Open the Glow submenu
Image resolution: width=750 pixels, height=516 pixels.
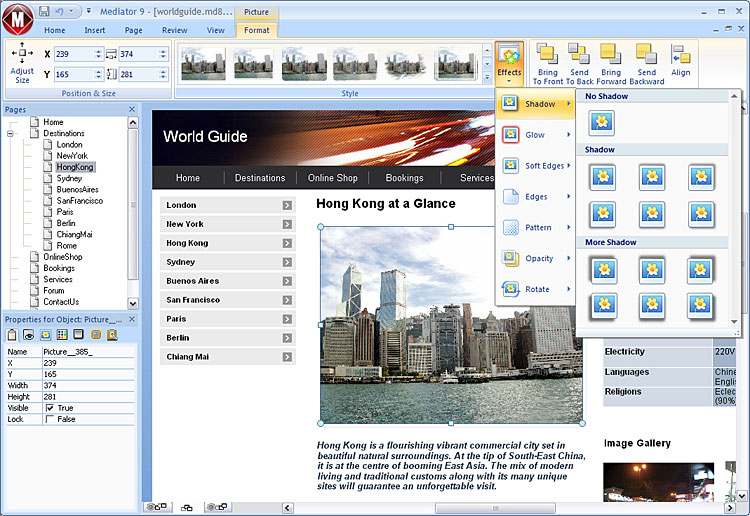[x=535, y=135]
